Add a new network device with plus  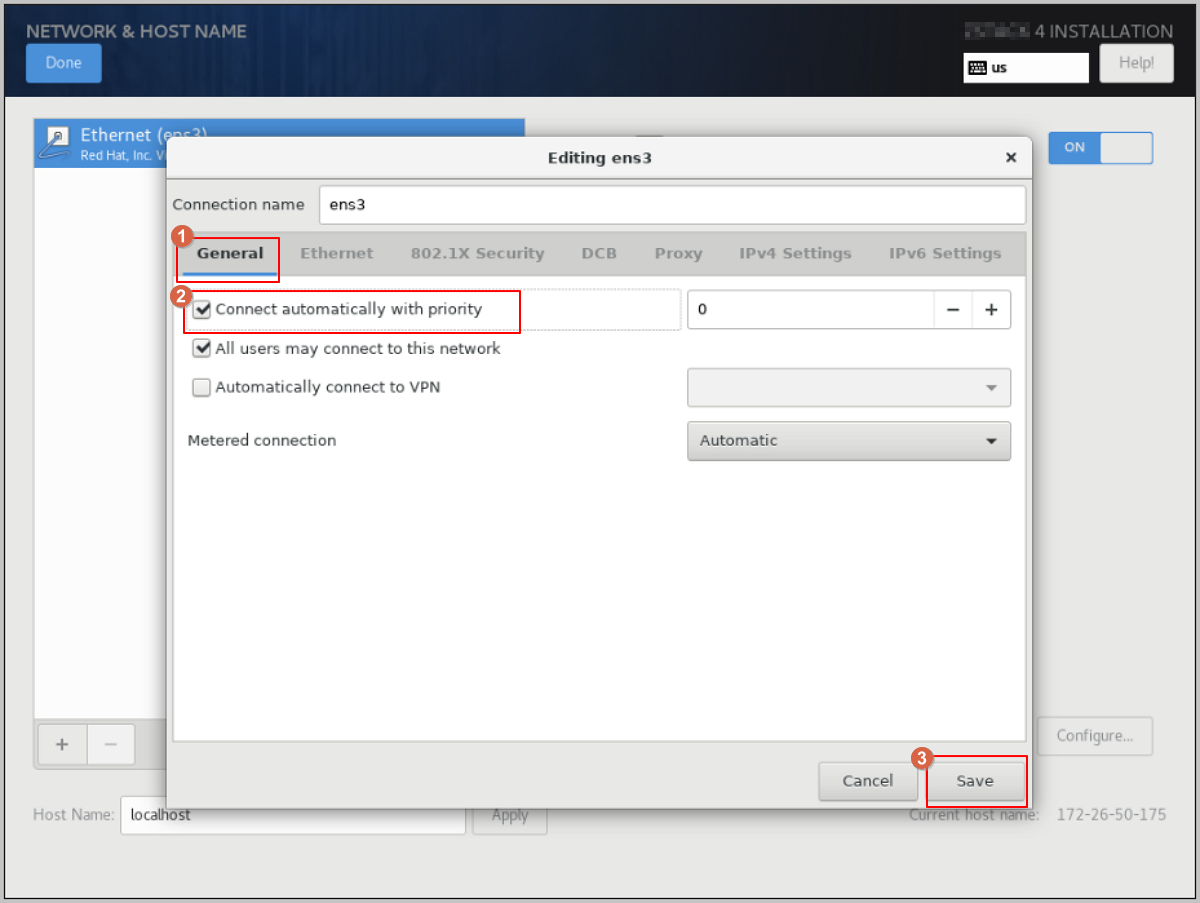[62, 745]
